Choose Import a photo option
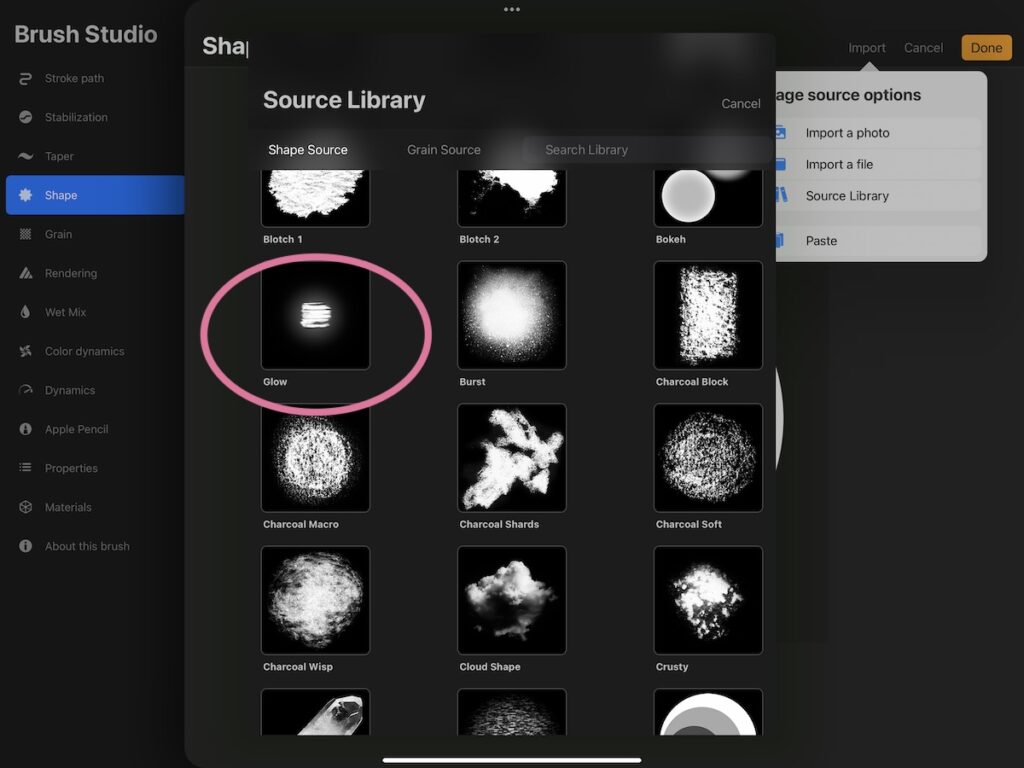This screenshot has width=1024, height=768. pos(847,133)
